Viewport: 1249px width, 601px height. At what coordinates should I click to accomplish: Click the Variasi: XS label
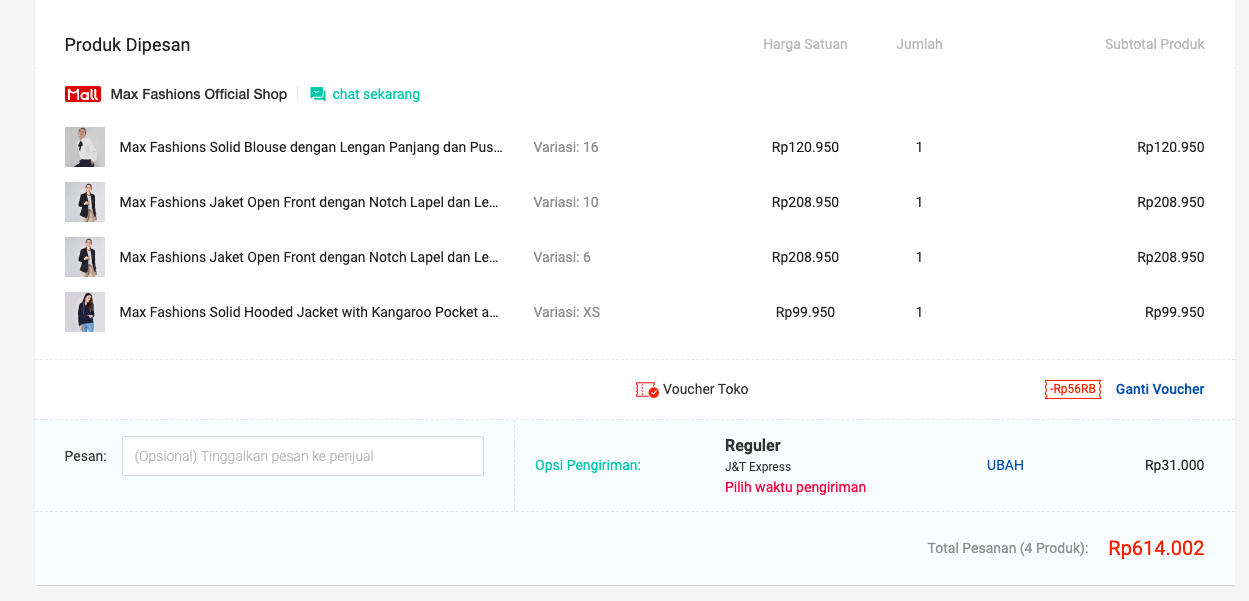567,312
